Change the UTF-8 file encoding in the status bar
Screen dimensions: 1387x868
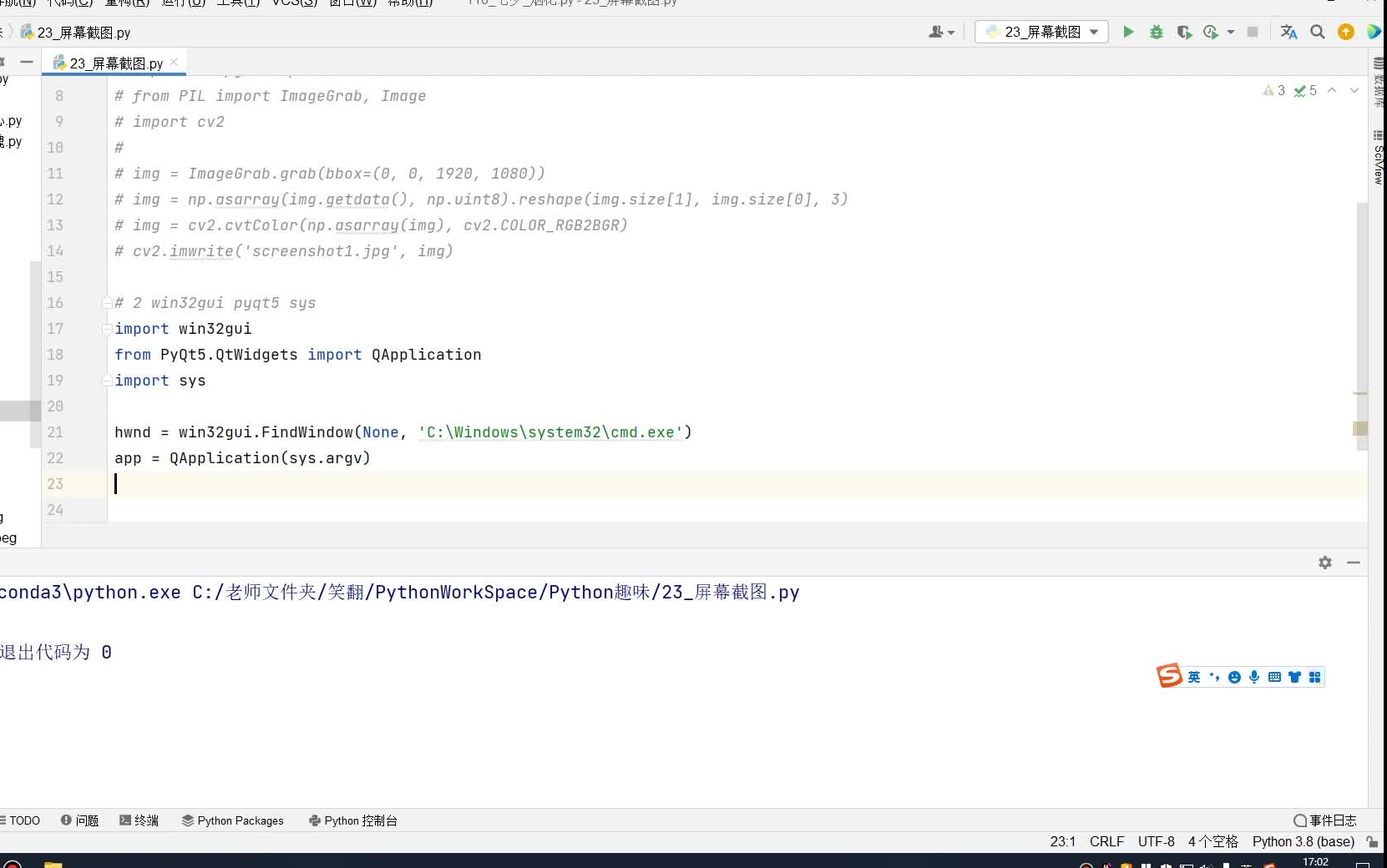tap(1157, 841)
